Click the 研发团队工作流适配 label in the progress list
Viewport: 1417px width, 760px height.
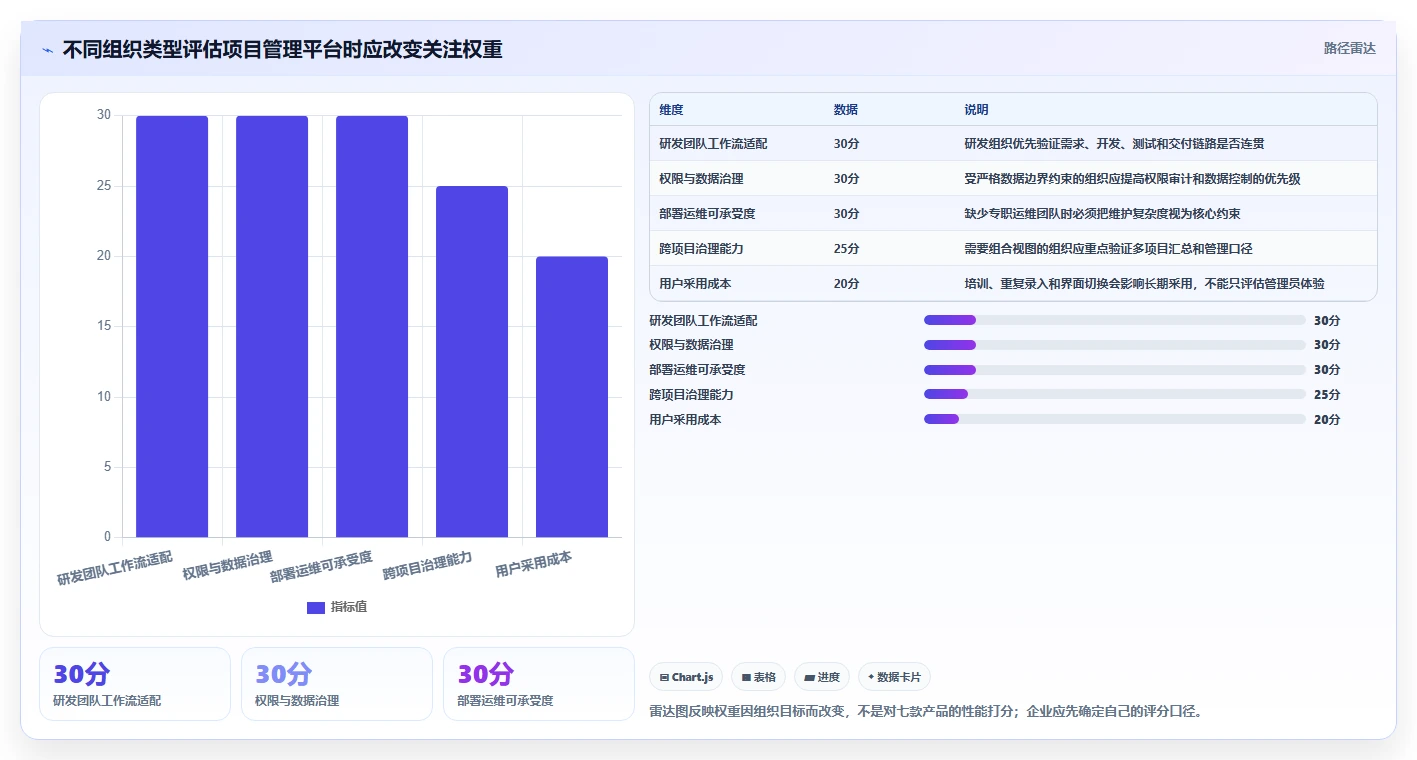(x=704, y=321)
